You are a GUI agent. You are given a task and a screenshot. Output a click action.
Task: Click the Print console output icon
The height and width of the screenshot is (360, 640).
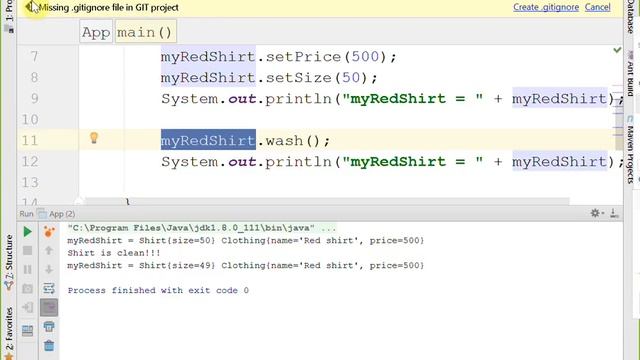pos(49,327)
